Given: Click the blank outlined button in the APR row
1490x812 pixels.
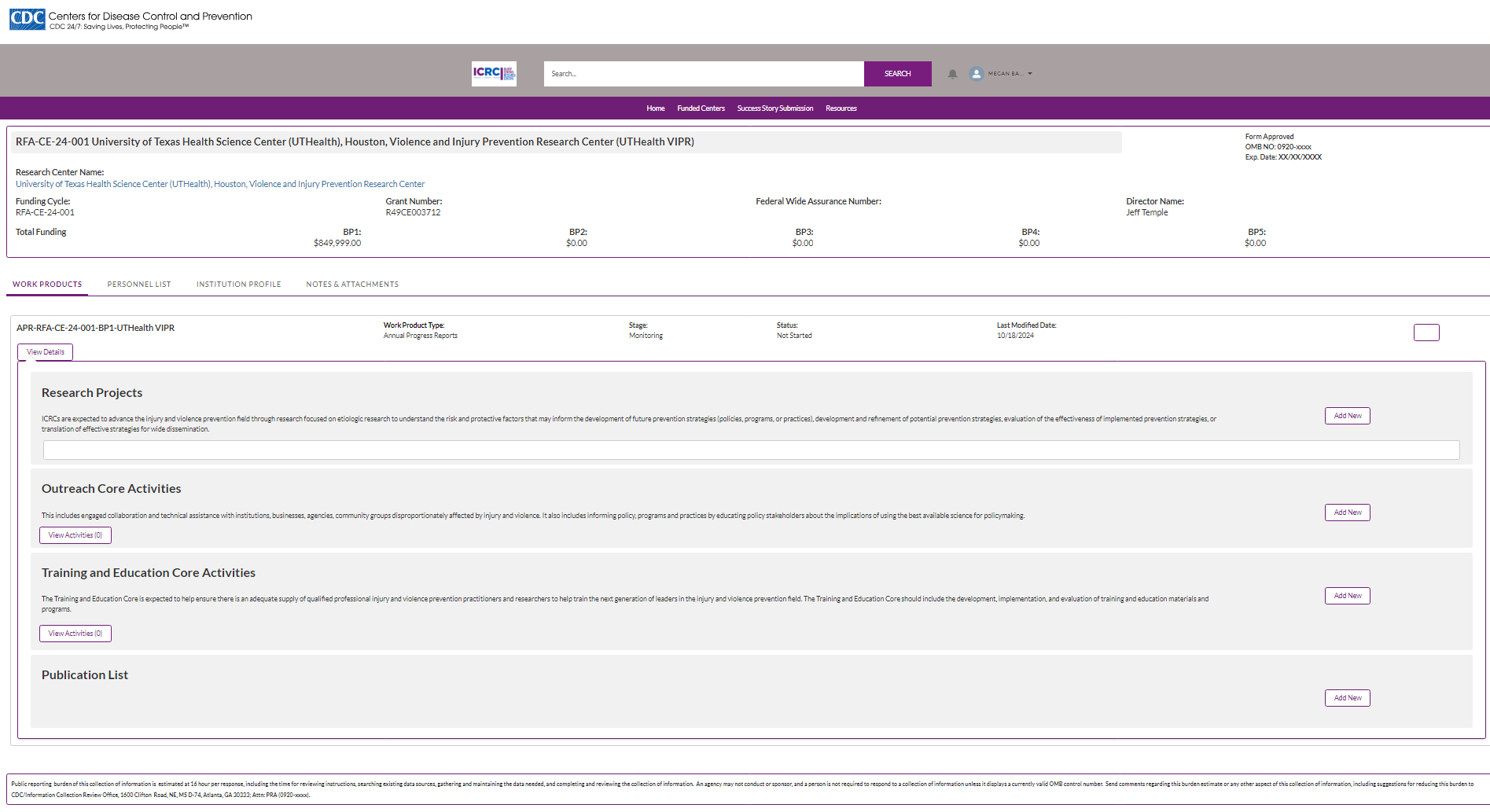Looking at the screenshot, I should 1426,333.
